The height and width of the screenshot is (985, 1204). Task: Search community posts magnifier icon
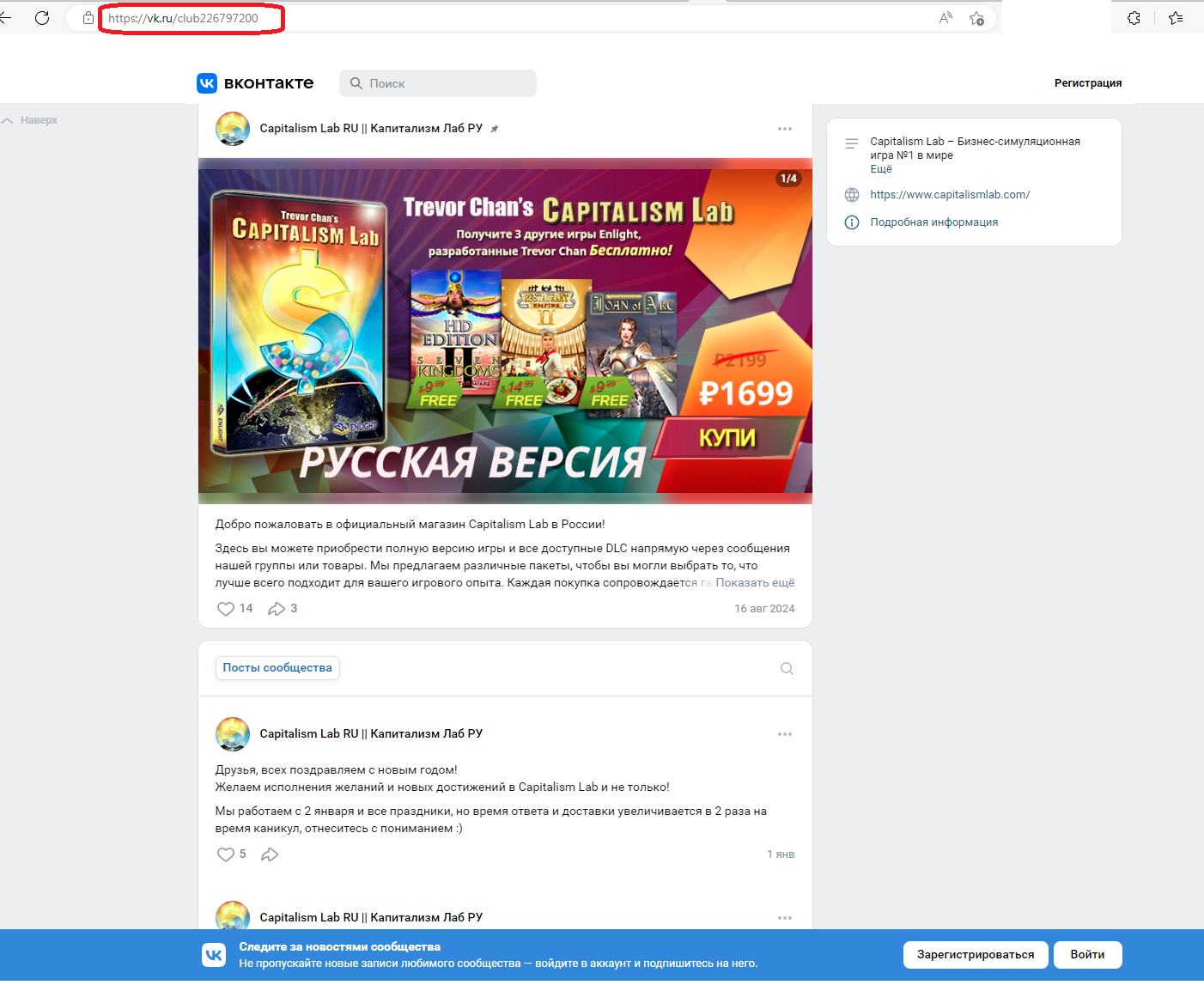click(787, 669)
